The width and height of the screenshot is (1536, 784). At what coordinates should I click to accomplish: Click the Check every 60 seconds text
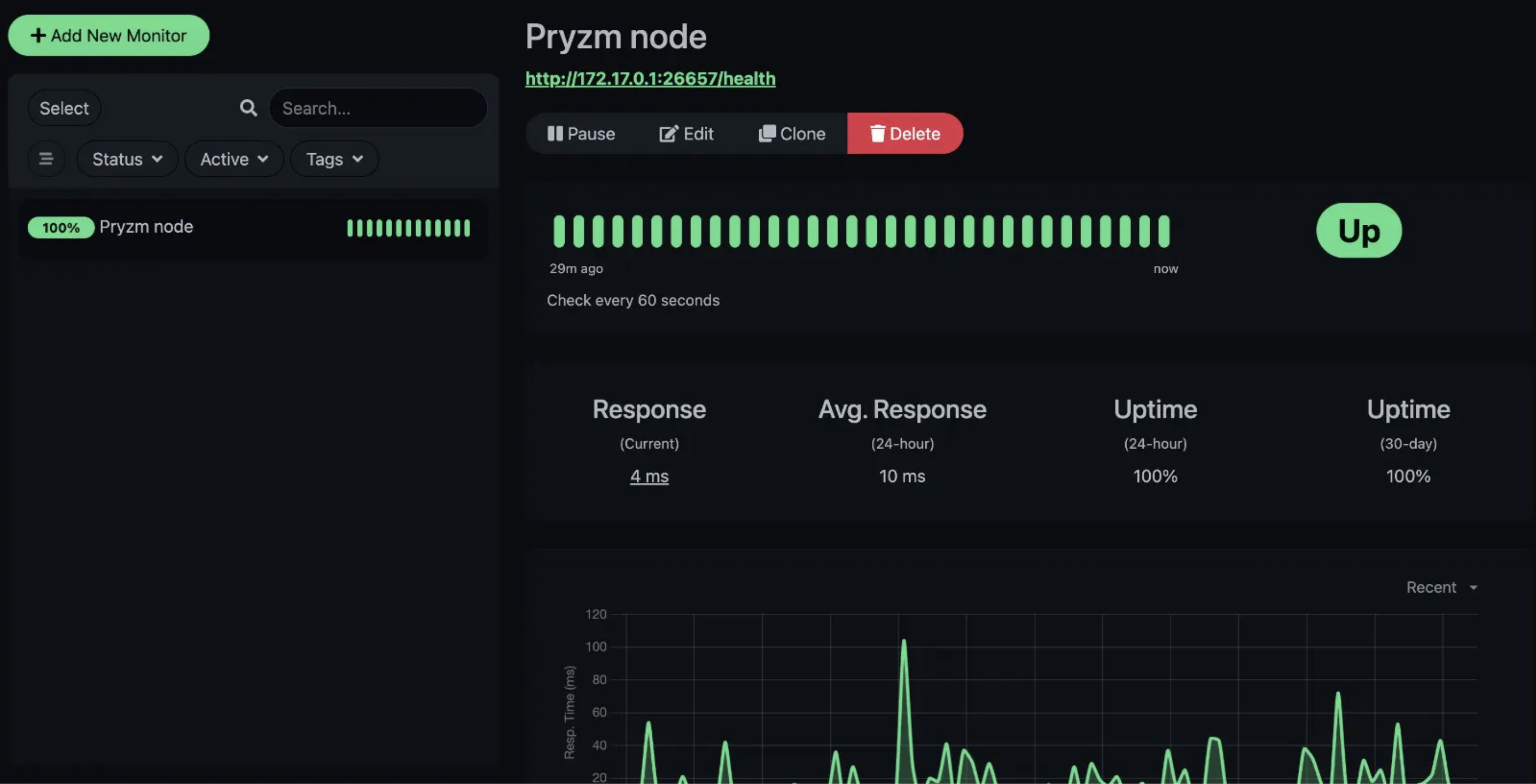coord(633,301)
